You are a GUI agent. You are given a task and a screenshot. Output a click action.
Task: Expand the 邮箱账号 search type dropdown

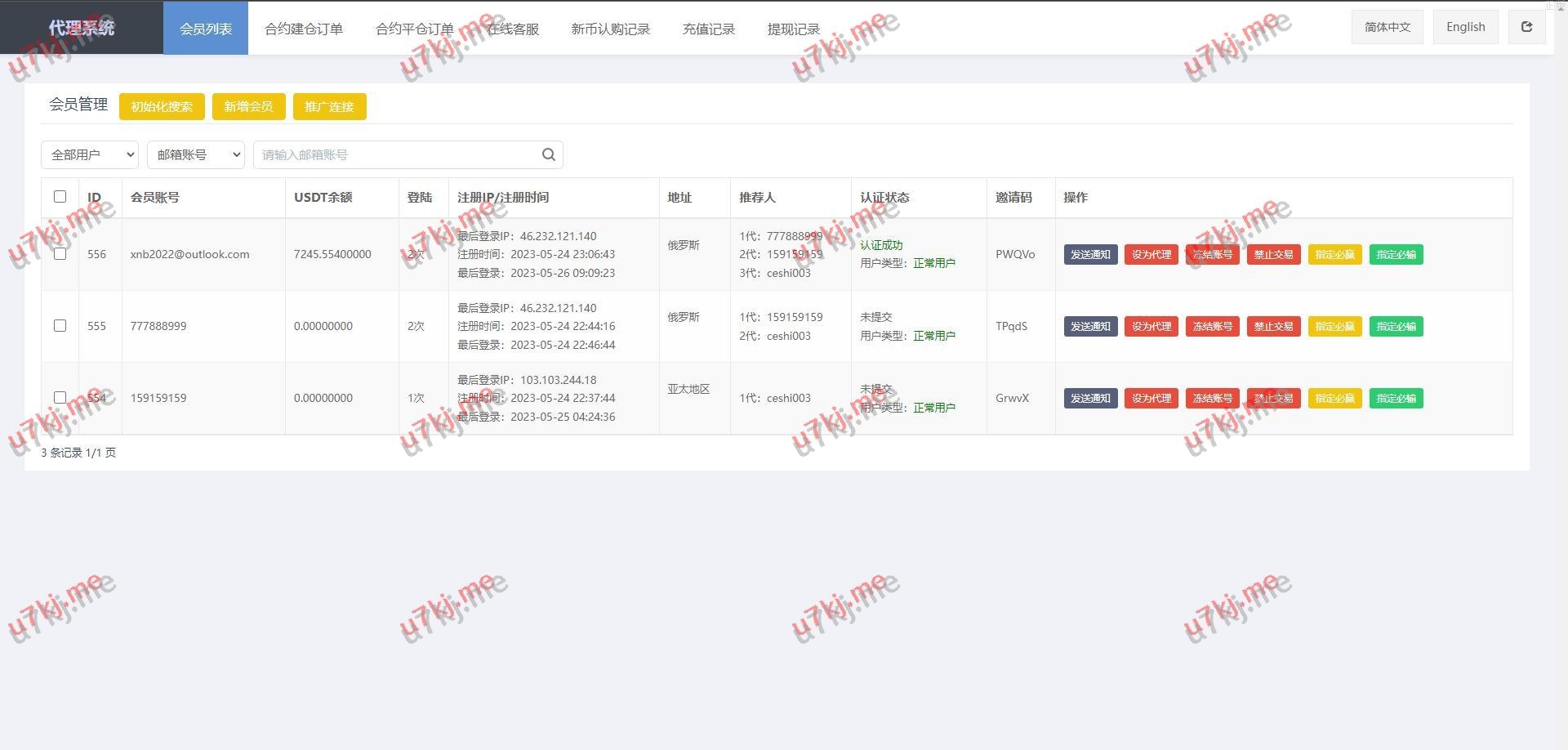coord(196,154)
